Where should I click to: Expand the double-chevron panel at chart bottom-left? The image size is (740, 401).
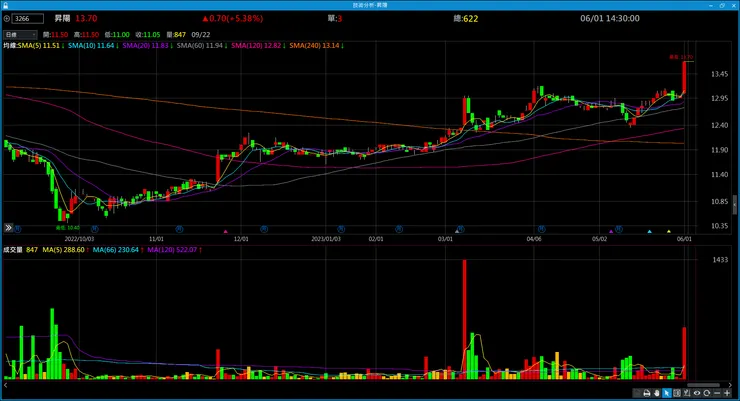8,228
